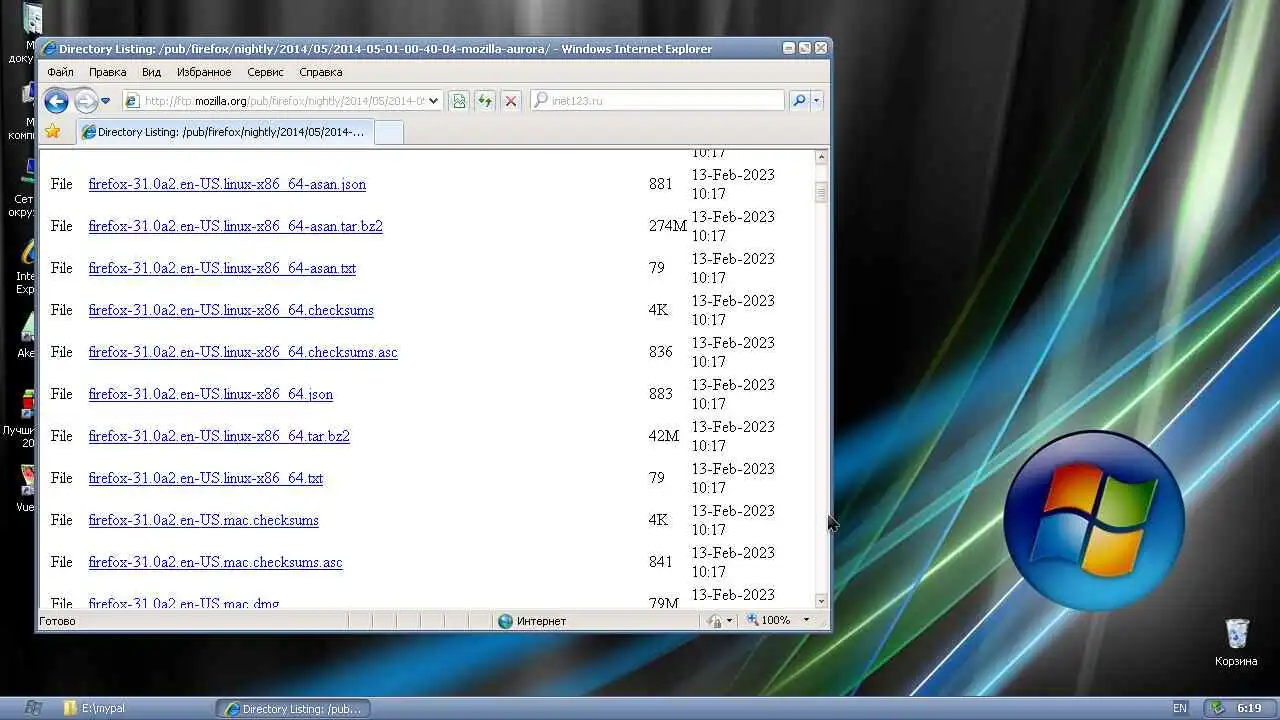Screen dimensions: 1280x720
Task: Open the Избранное menu
Action: (x=204, y=72)
